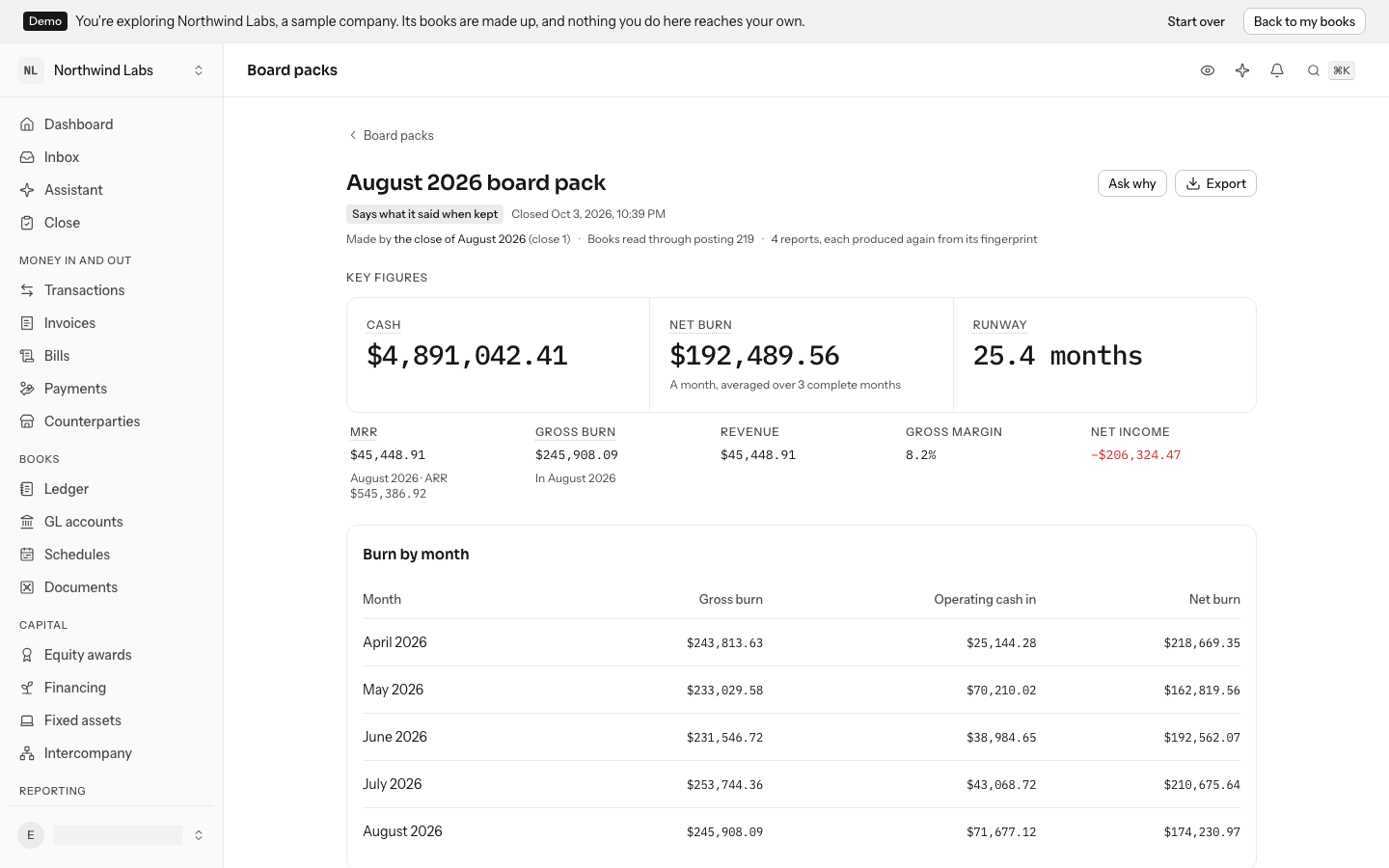This screenshot has height=868, width=1389.
Task: Open search with the magnifier icon
Action: click(1314, 70)
